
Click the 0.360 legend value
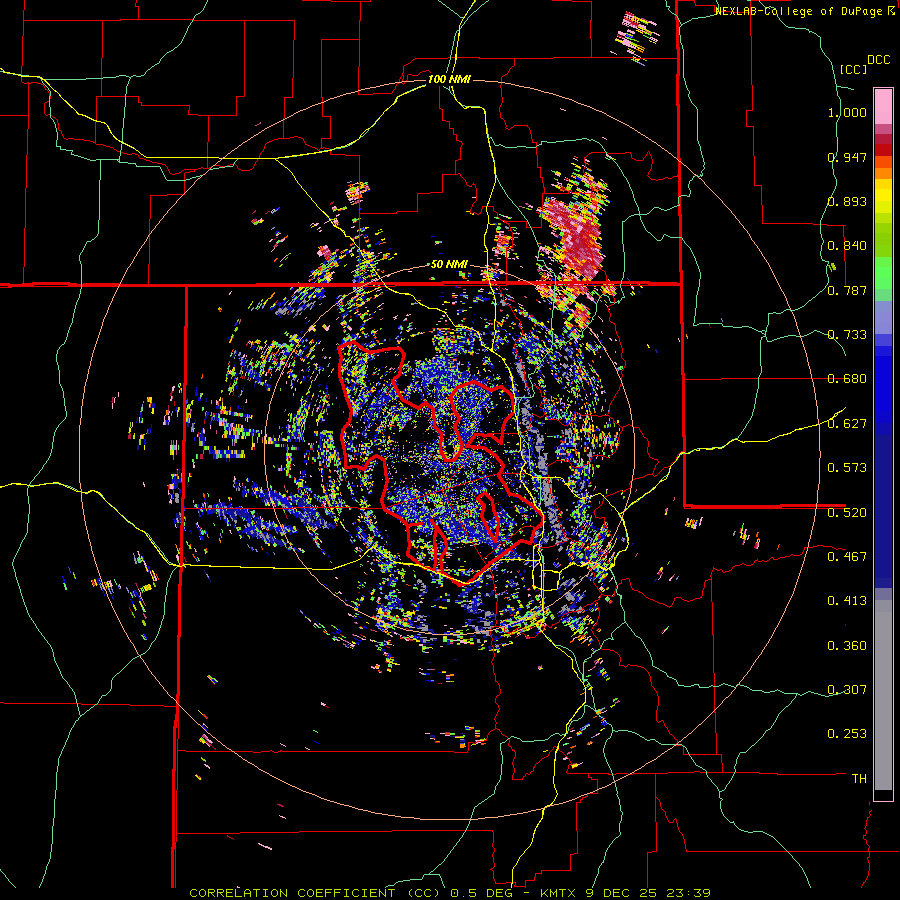click(847, 646)
